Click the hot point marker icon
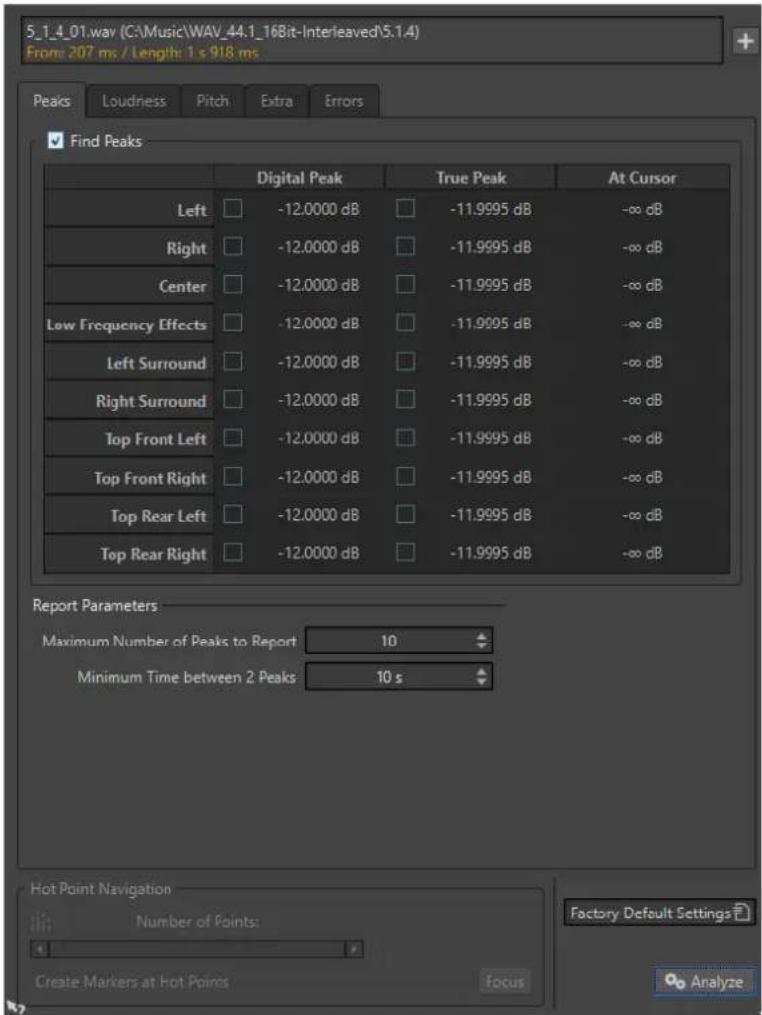Viewport: 762px width, 1015px height. point(40,922)
